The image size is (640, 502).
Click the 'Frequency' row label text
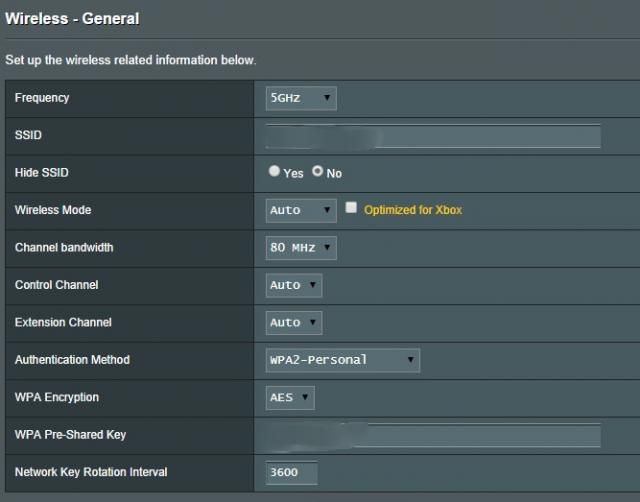[42, 98]
